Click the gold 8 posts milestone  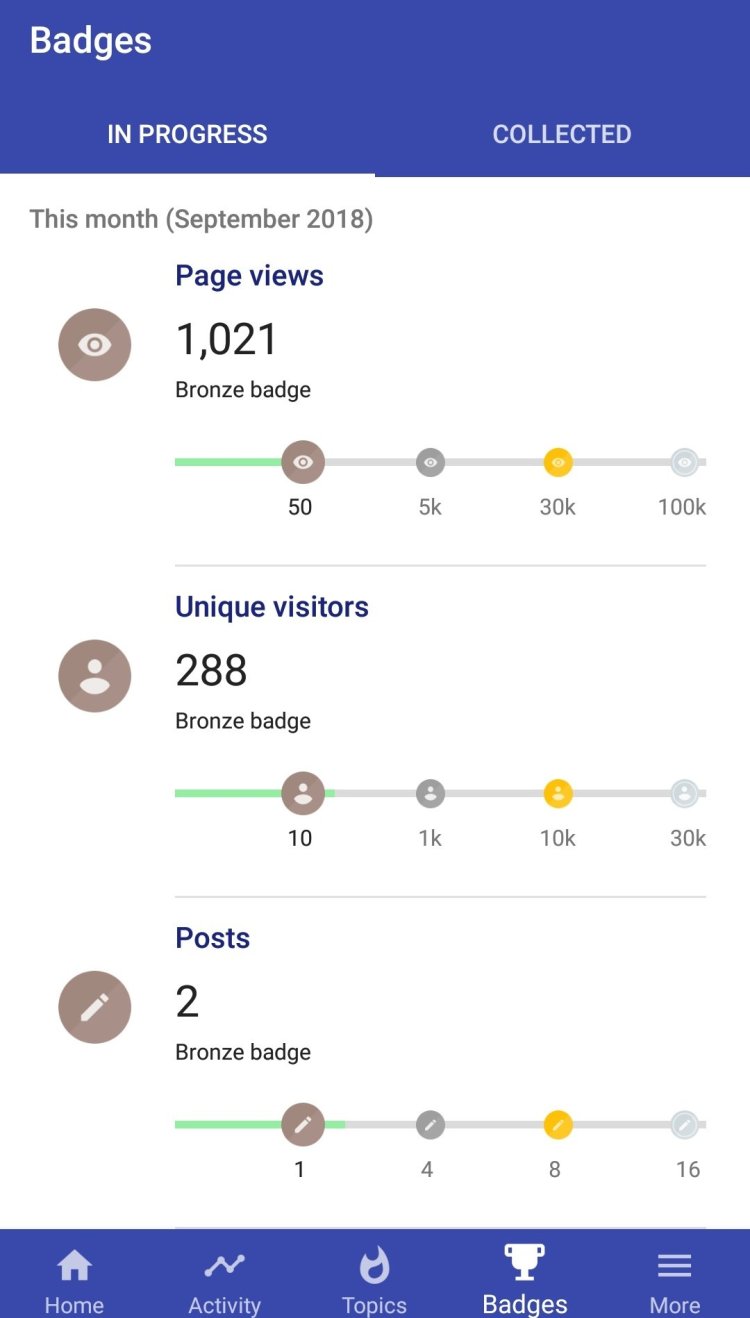(558, 1125)
